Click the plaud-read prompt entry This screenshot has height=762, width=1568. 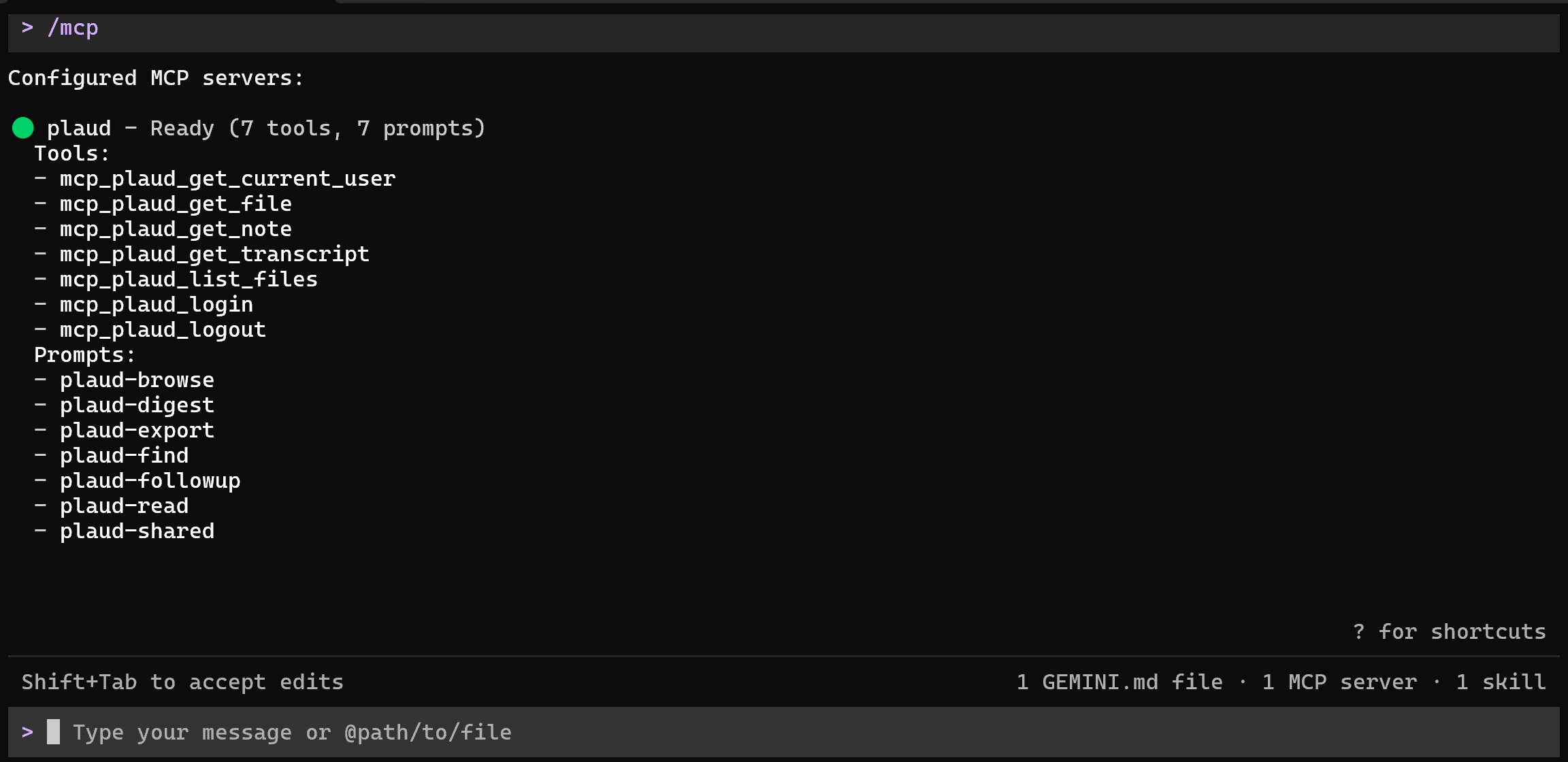point(124,506)
